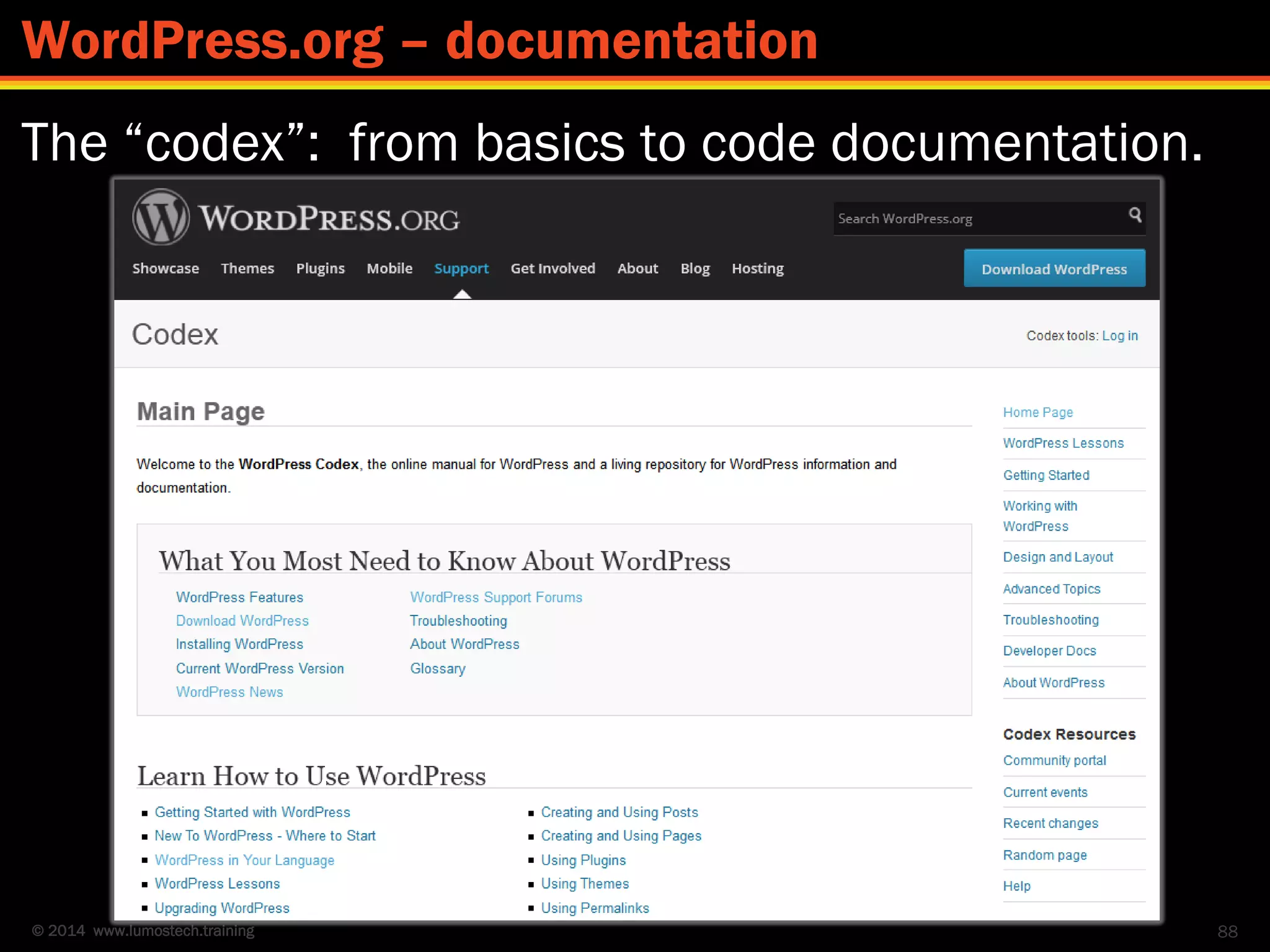Click the WordPress Features link
1270x952 pixels.
239,597
